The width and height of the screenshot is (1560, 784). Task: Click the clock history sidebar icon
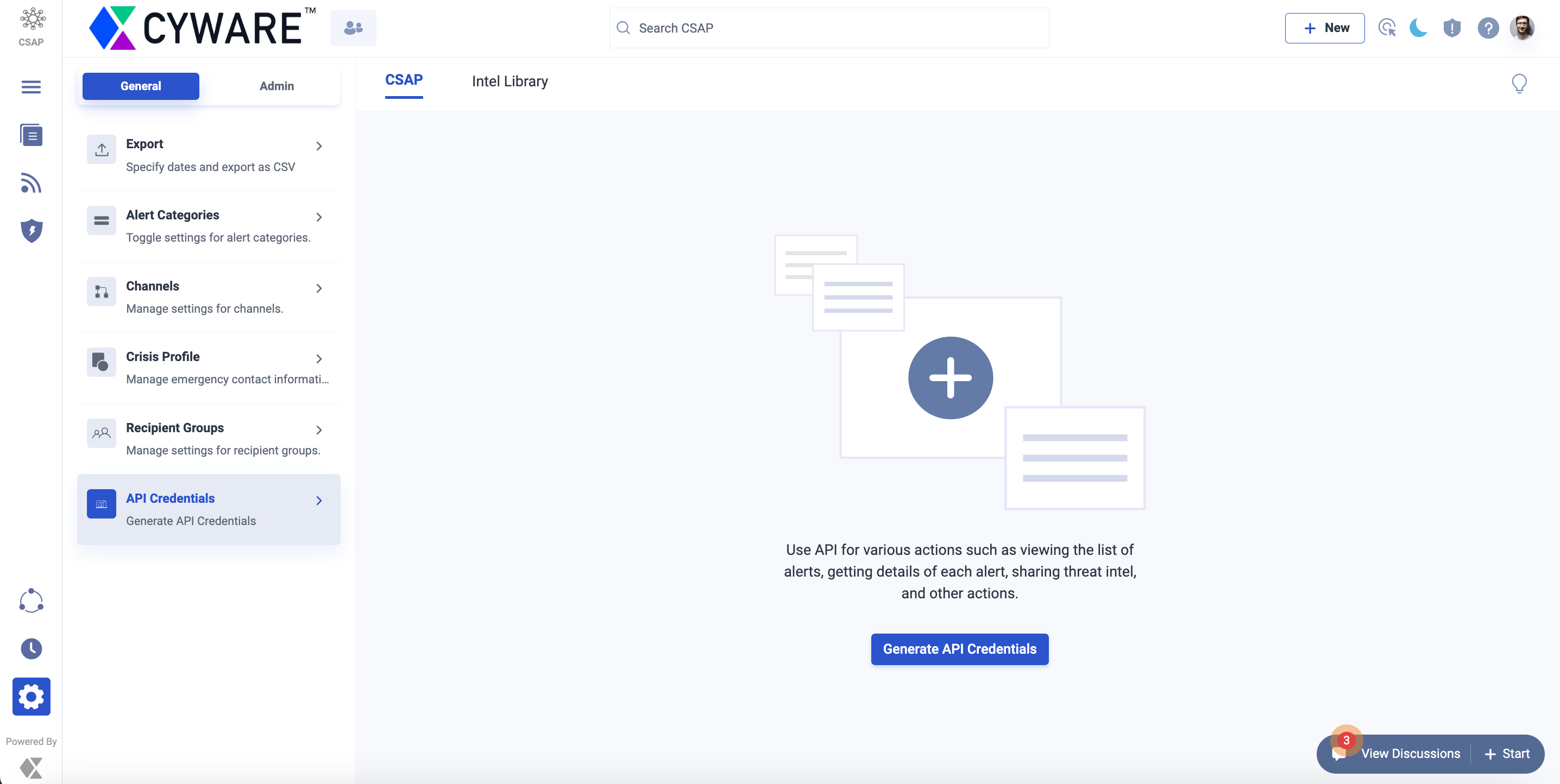coord(31,648)
